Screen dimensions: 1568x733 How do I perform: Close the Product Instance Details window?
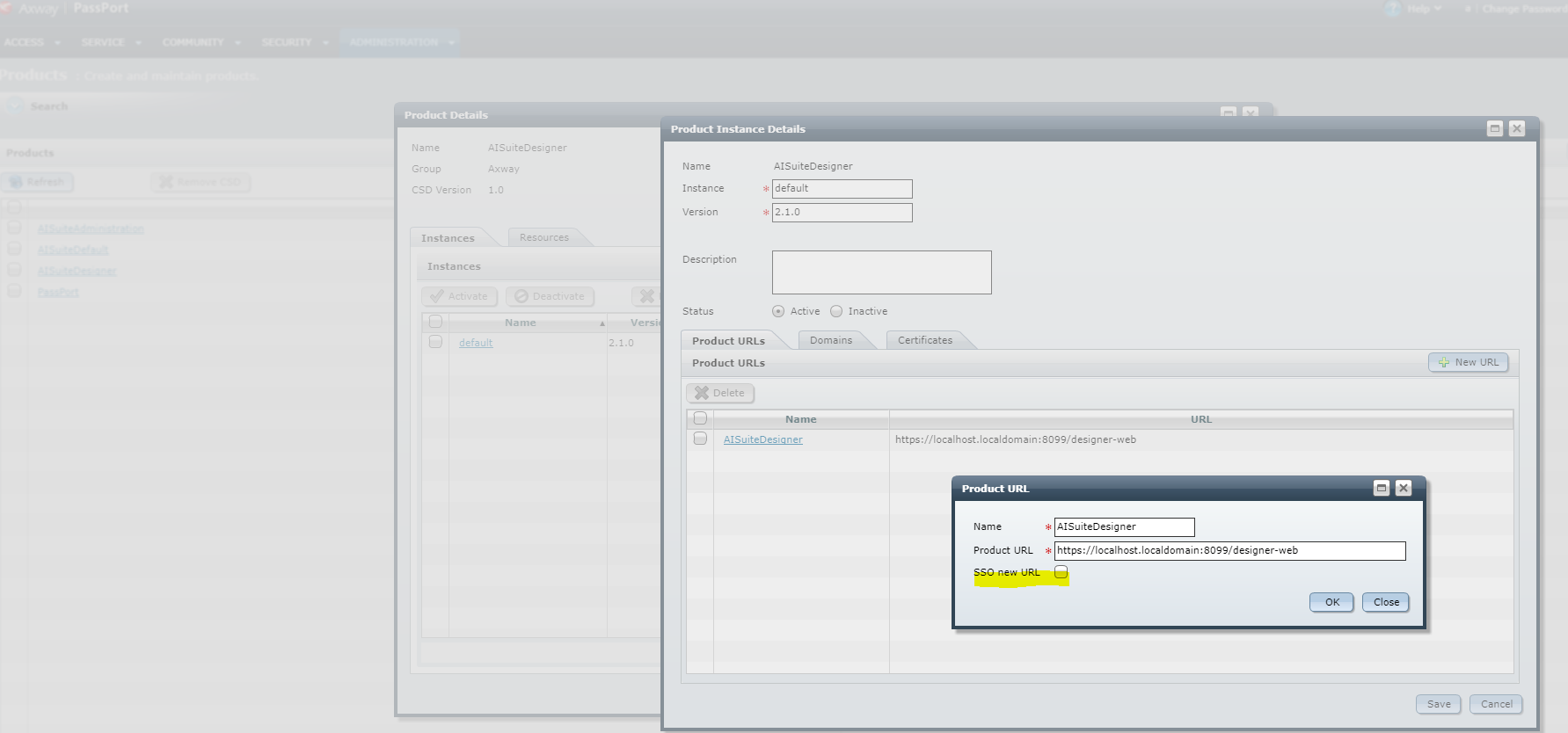pyautogui.click(x=1517, y=128)
